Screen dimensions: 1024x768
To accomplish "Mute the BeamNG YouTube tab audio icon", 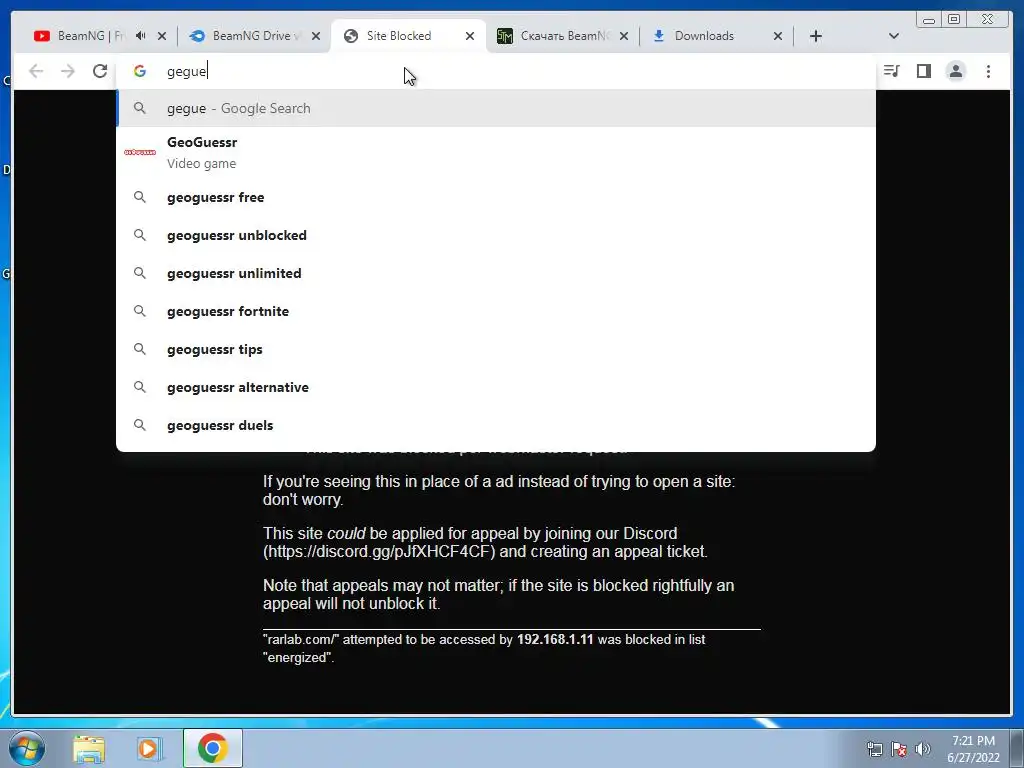I will (x=140, y=36).
